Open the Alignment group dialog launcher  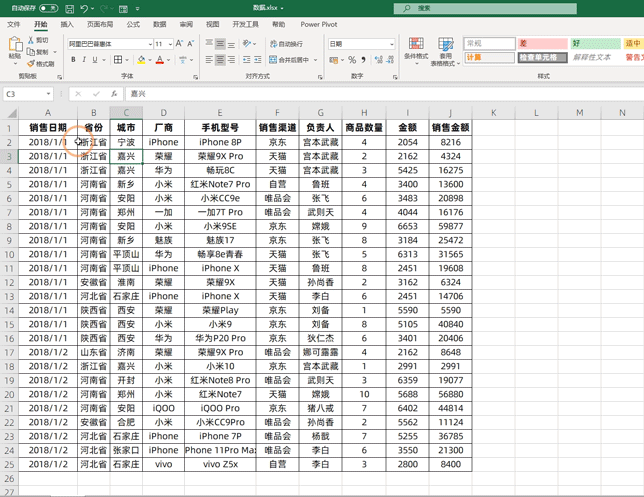pyautogui.click(x=320, y=77)
